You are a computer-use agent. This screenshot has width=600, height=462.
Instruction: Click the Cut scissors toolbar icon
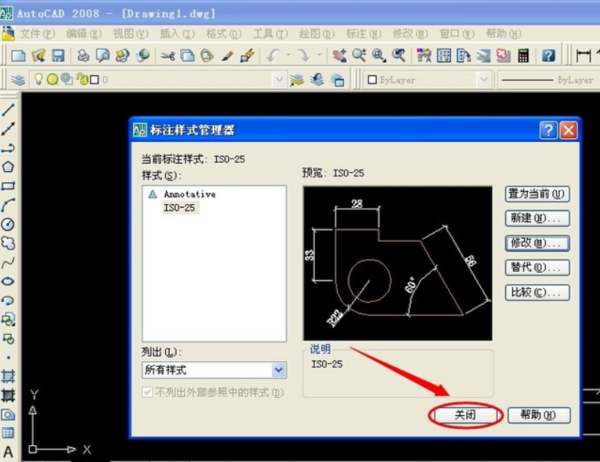168,56
